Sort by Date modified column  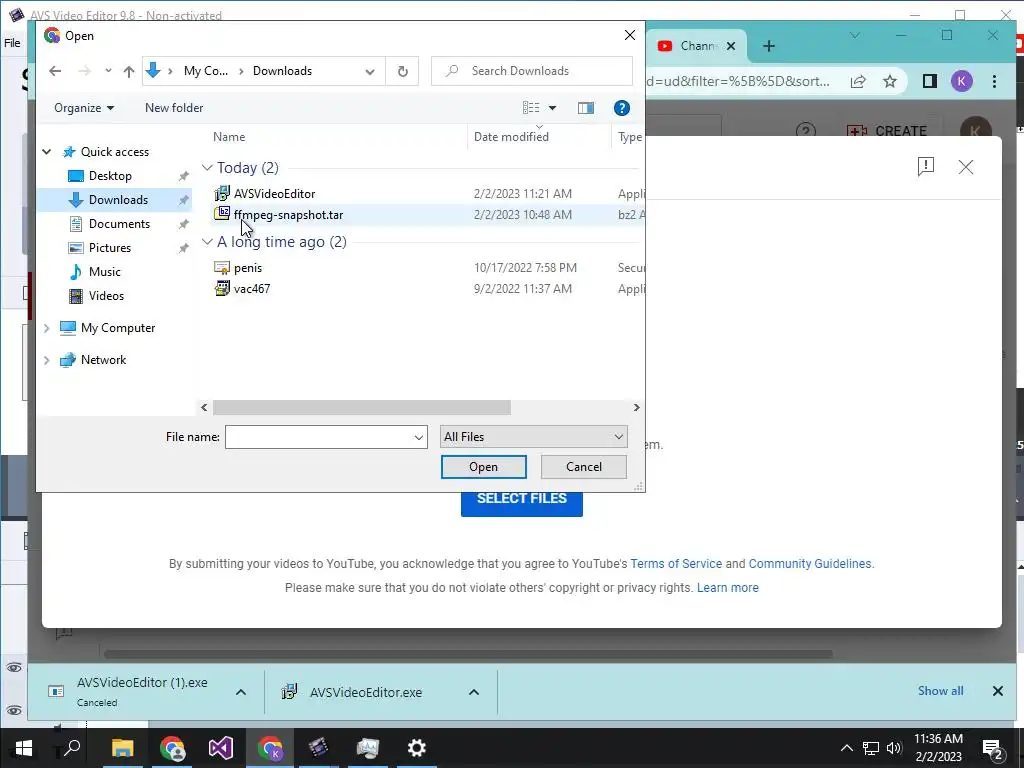pyautogui.click(x=511, y=136)
